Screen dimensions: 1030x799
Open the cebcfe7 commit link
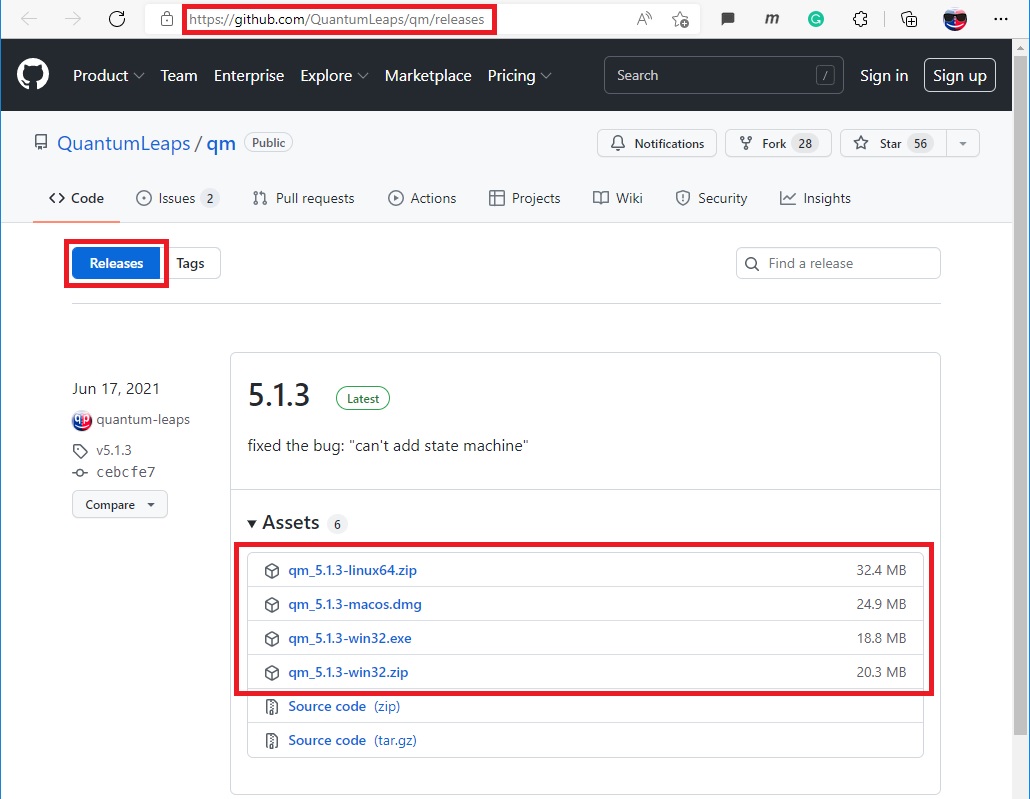coord(126,472)
